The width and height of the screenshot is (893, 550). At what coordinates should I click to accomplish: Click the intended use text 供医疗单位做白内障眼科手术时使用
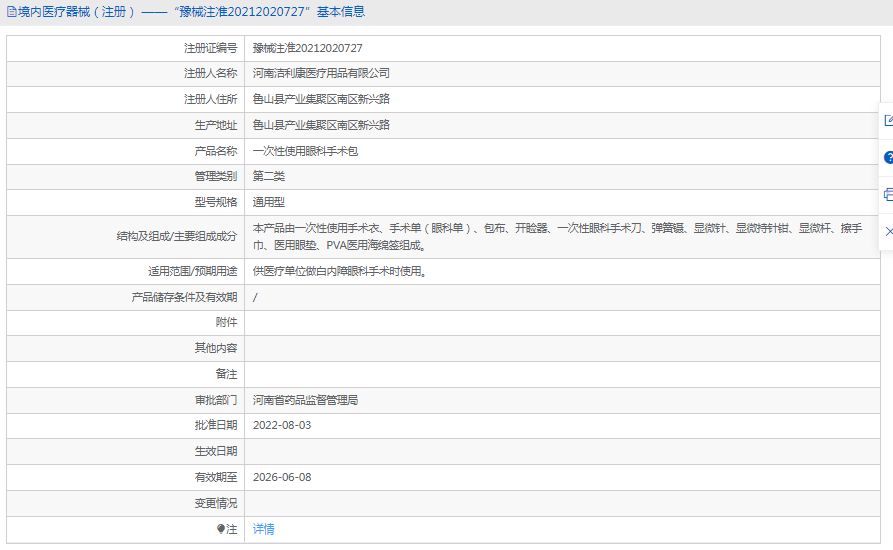tap(340, 271)
